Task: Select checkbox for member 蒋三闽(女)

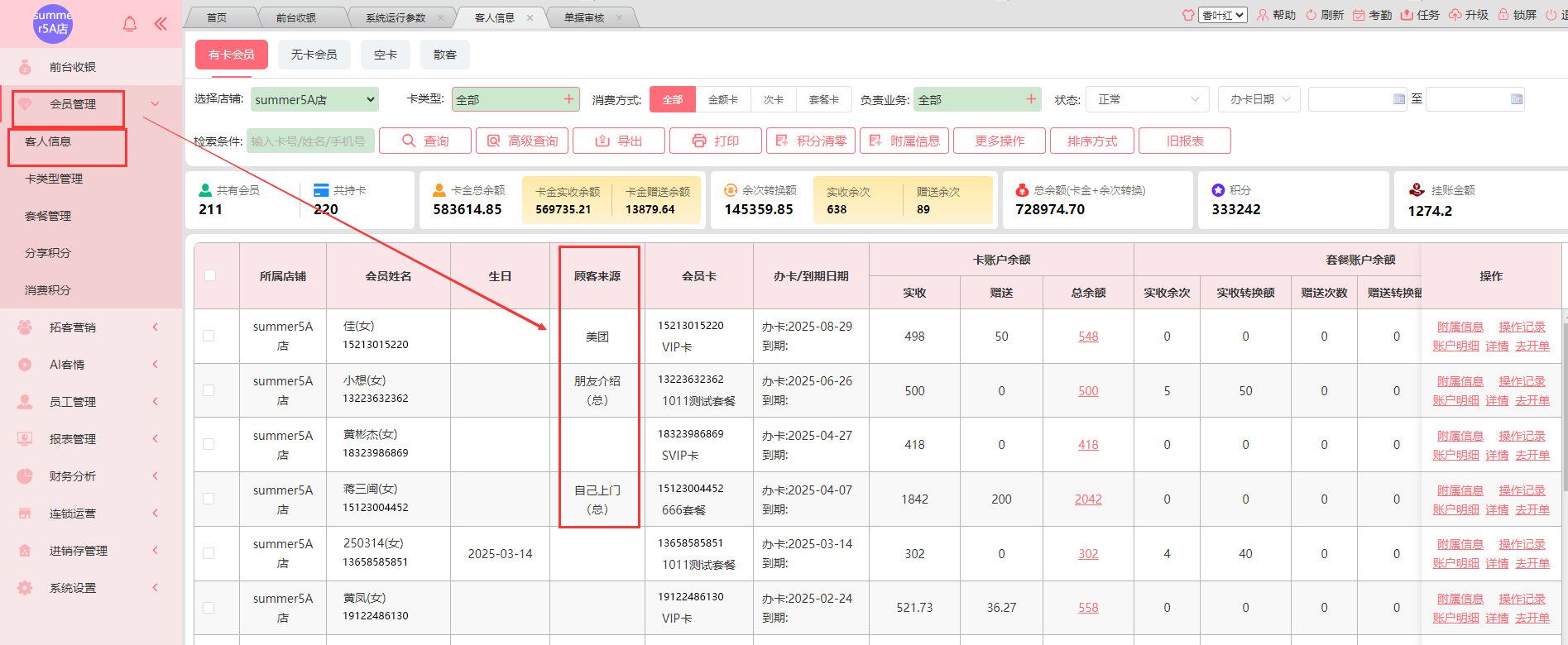Action: (x=209, y=499)
